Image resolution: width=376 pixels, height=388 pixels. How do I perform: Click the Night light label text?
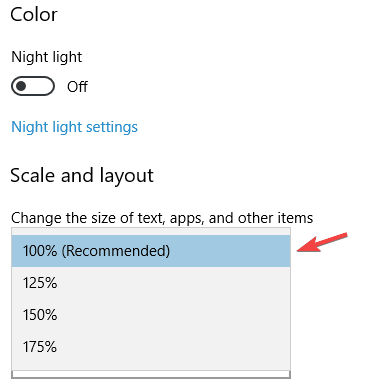tap(47, 57)
